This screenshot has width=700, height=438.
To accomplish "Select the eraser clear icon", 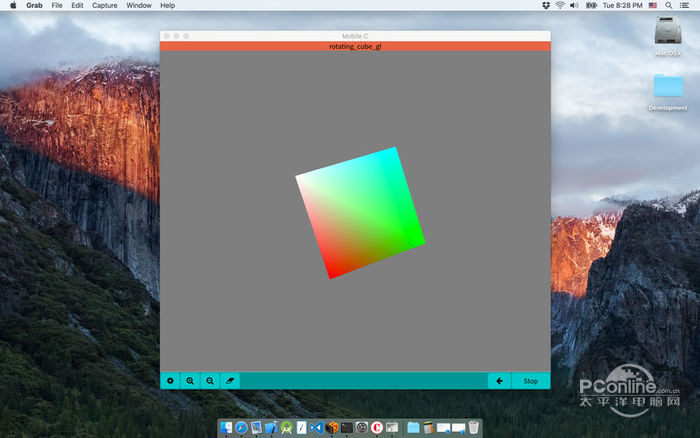I will 230,381.
